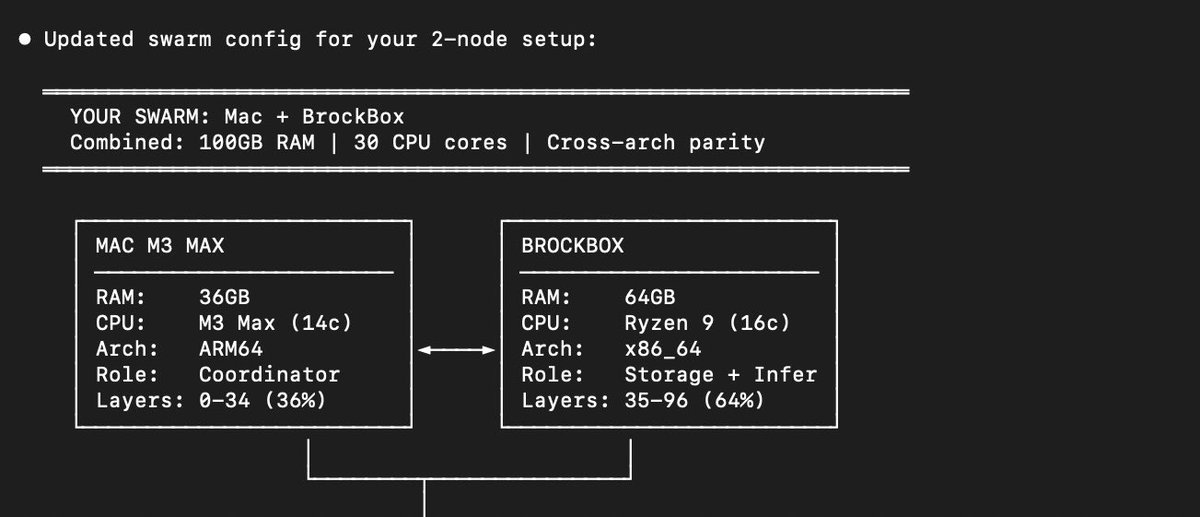Click the 'Coordinator' role value

click(269, 375)
